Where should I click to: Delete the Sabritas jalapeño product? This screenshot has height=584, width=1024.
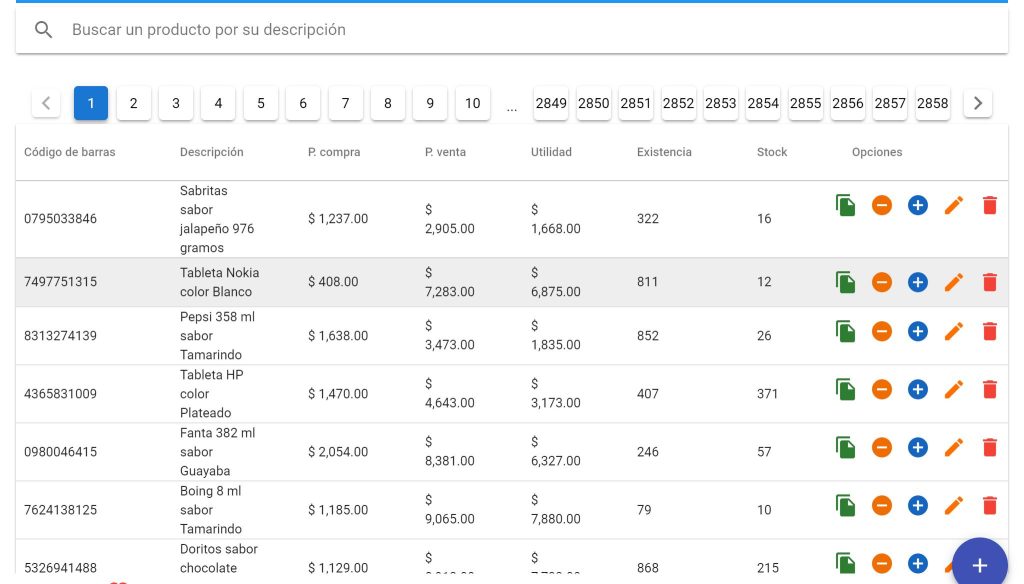click(x=989, y=206)
